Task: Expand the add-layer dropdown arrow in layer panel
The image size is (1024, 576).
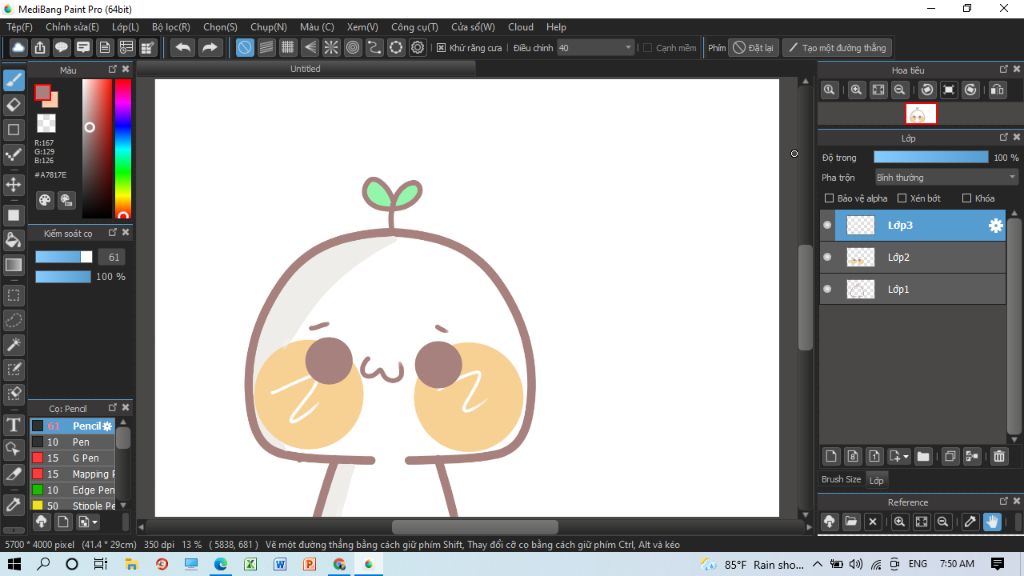Action: (x=906, y=456)
